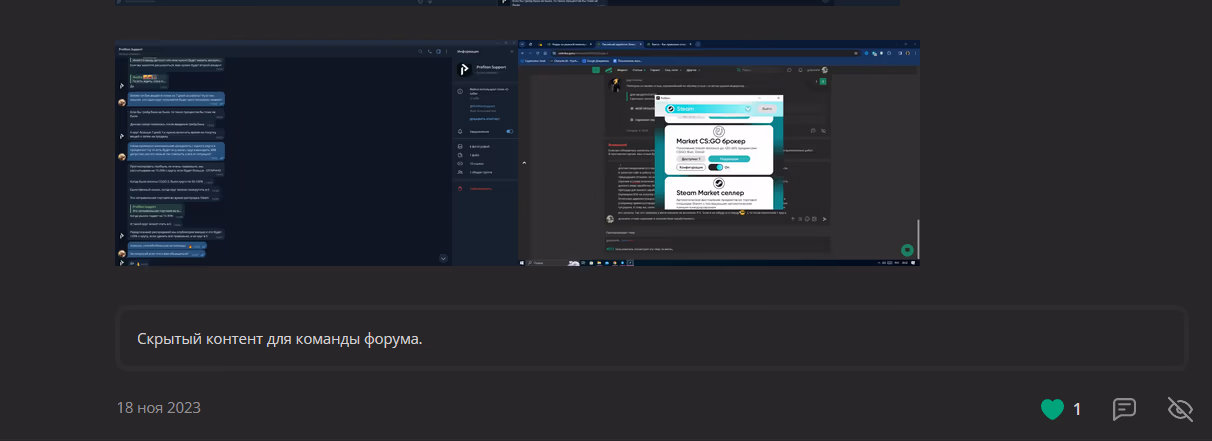The image size is (1212, 441).
Task: Like the post with the green heart
Action: click(x=1052, y=409)
